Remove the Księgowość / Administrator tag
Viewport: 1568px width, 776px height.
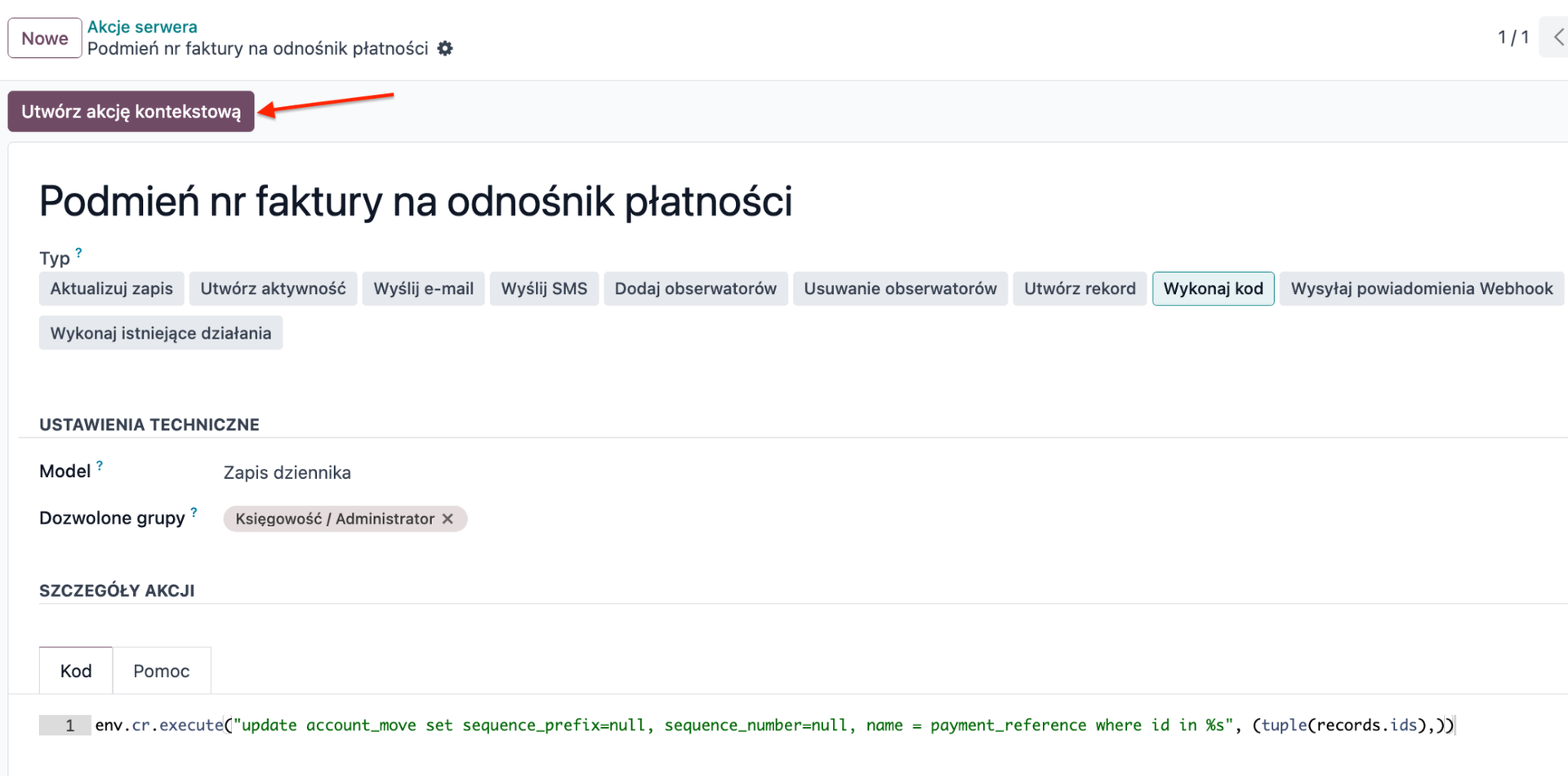pyautogui.click(x=448, y=519)
